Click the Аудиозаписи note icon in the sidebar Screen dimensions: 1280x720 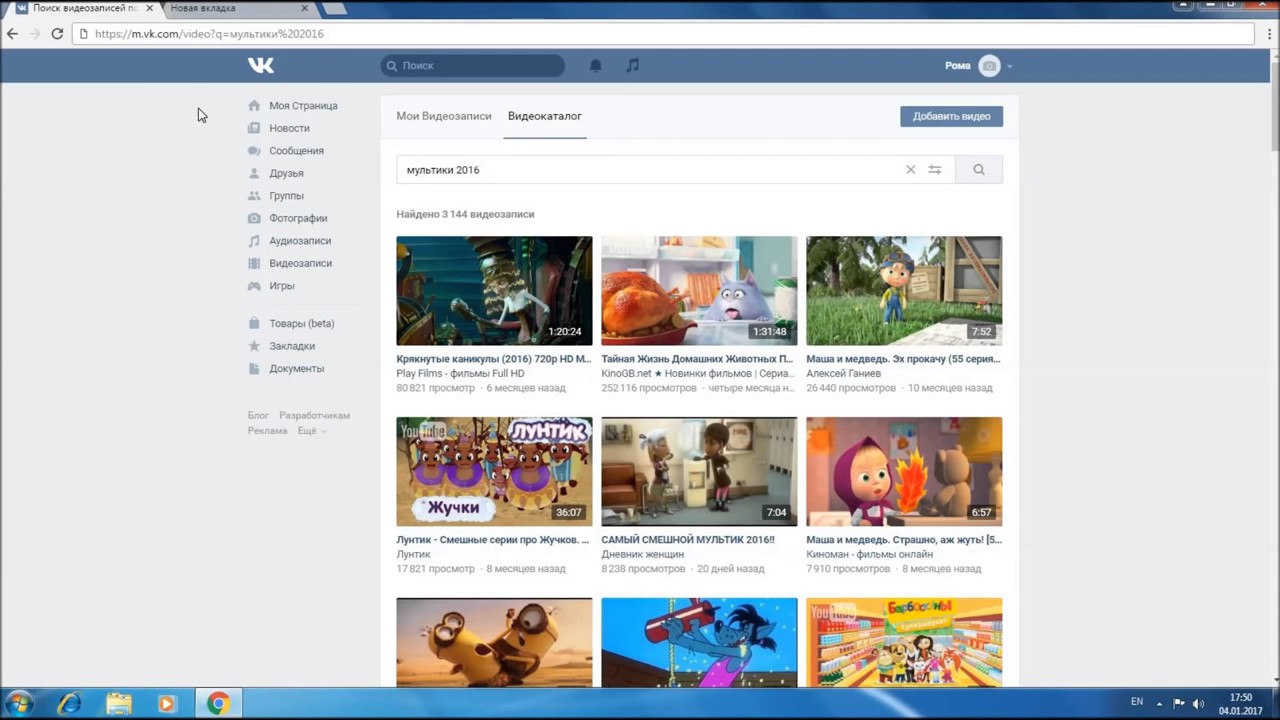click(x=254, y=241)
